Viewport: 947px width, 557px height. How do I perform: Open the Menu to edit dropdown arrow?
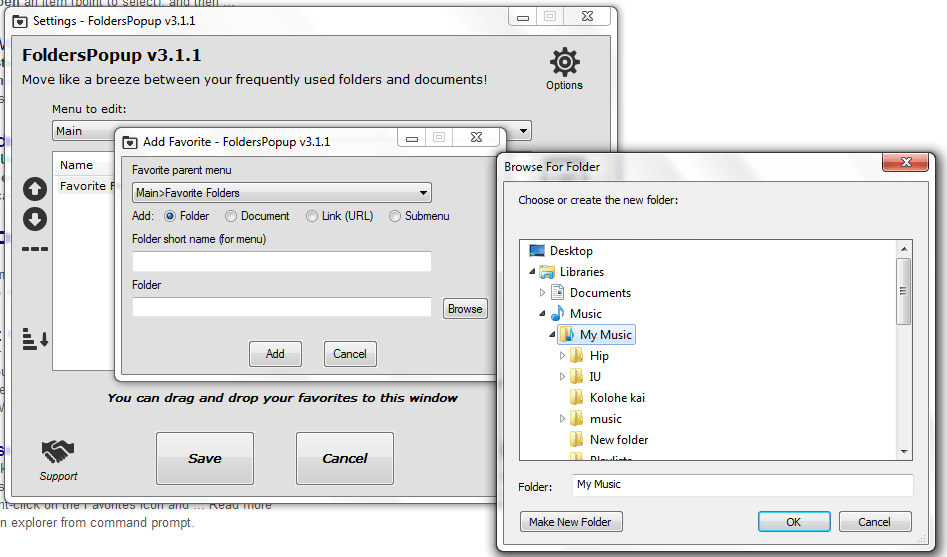[x=523, y=130]
